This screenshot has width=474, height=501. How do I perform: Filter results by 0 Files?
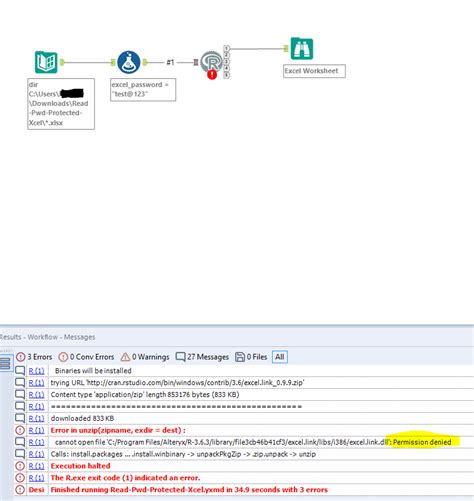tap(251, 357)
